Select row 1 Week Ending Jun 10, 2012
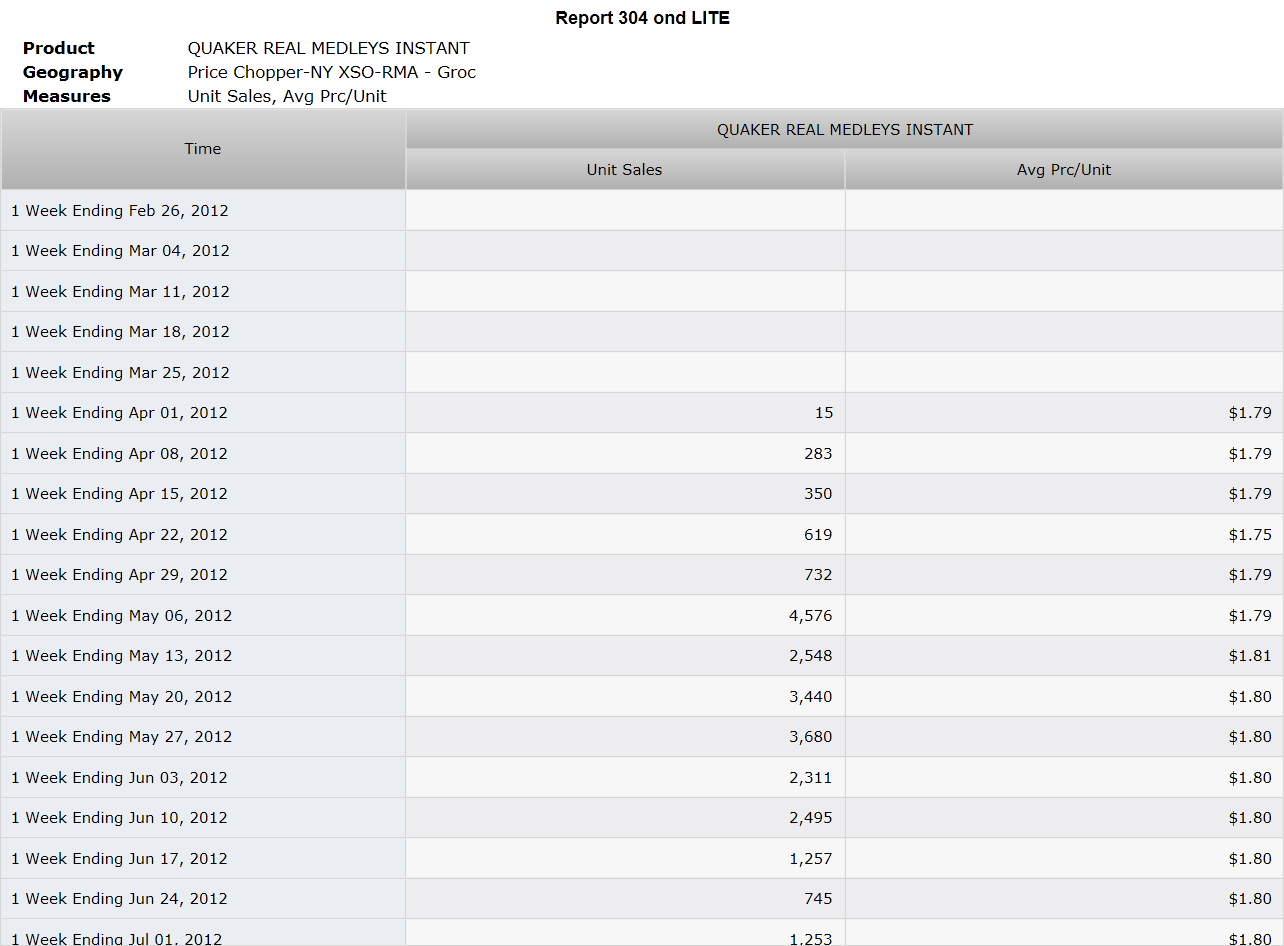1284x946 pixels. click(642, 818)
